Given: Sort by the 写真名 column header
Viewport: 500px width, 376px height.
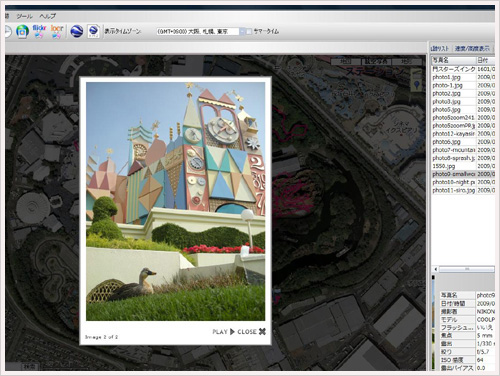Looking at the screenshot, I should (x=454, y=60).
